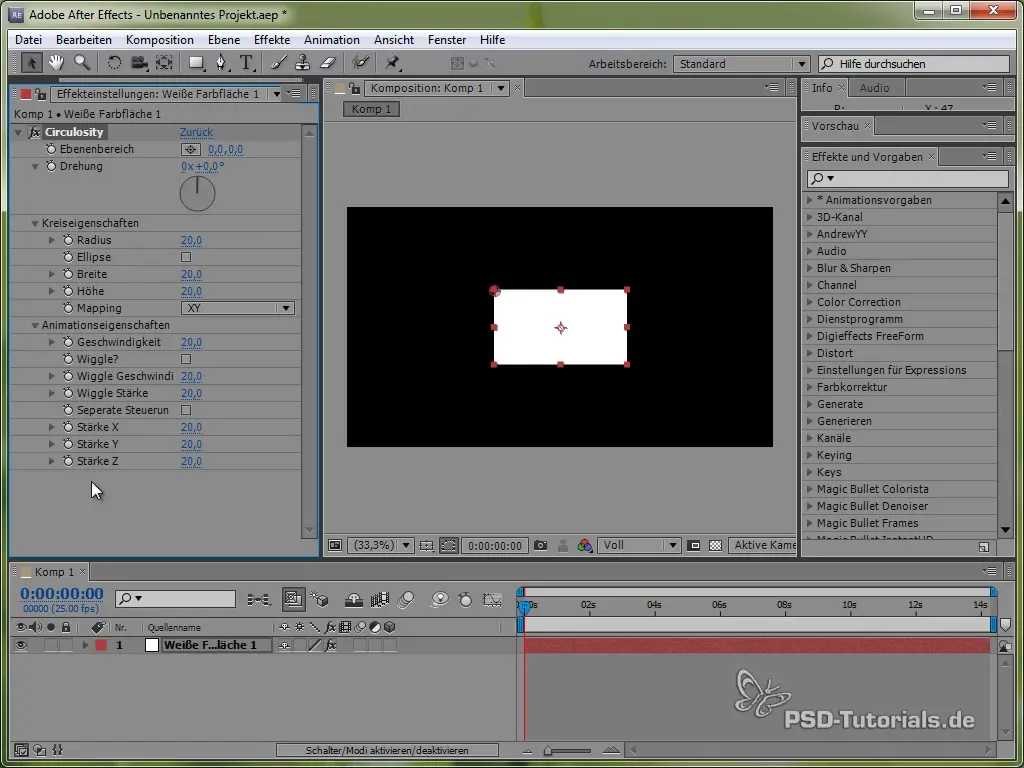Open the Komposition menu
This screenshot has width=1024, height=768.
coord(159,40)
